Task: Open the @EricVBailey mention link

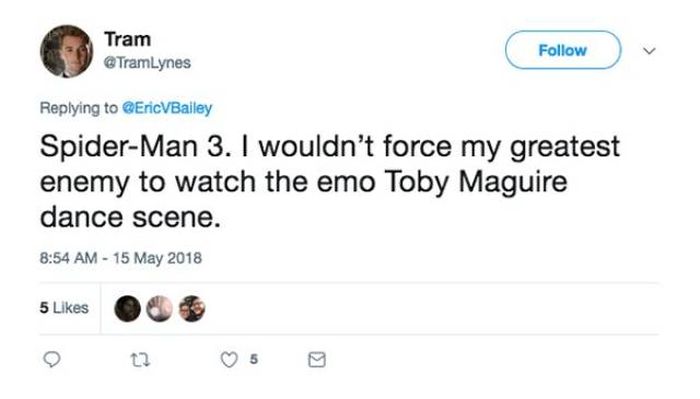Action: tap(167, 108)
